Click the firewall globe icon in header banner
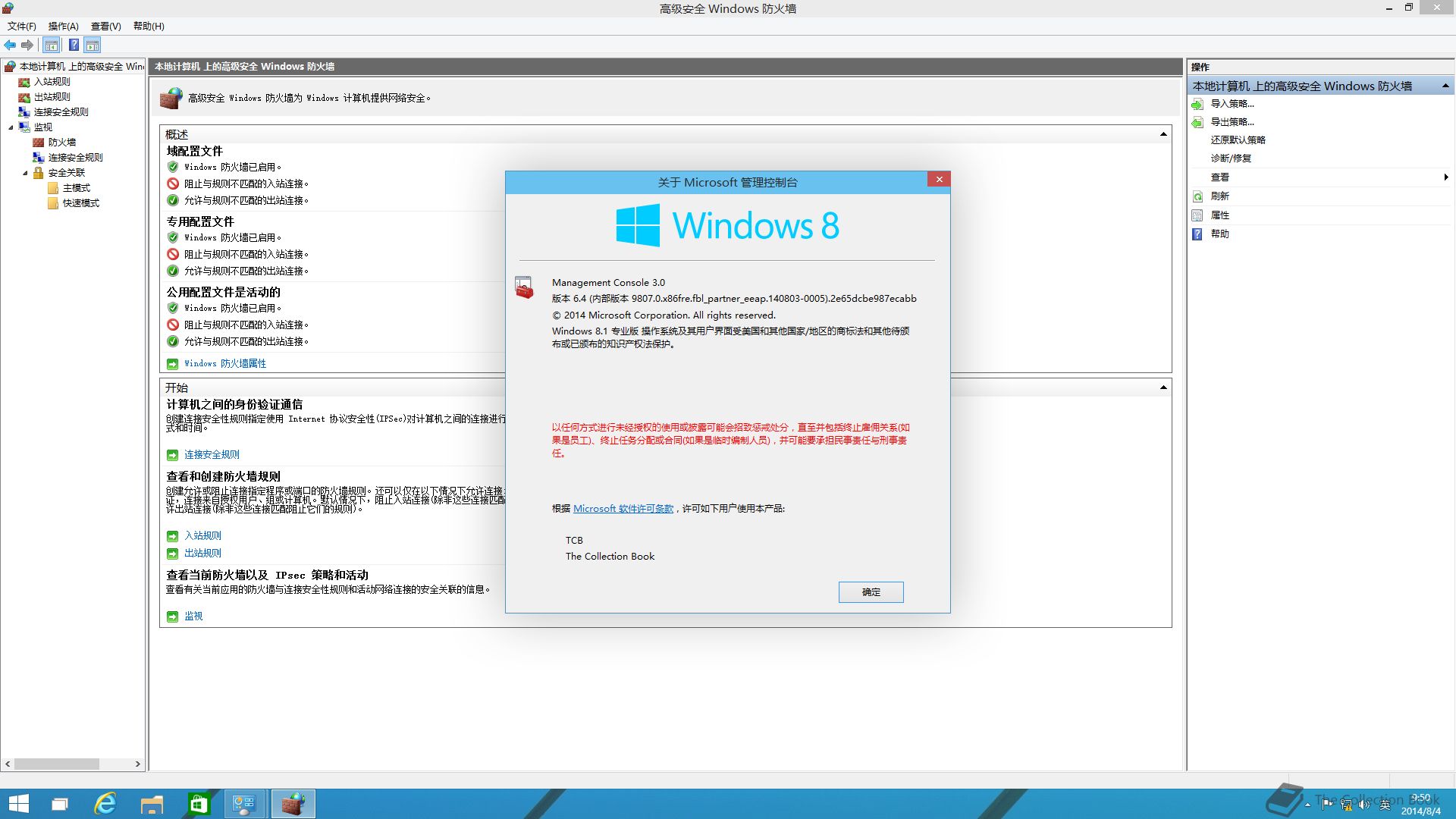 (171, 98)
